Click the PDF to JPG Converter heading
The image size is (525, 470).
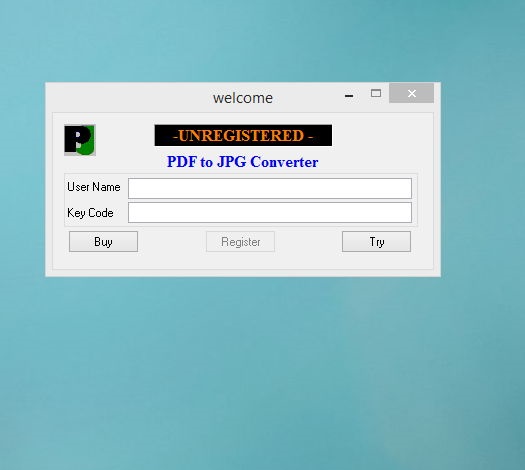pyautogui.click(x=242, y=162)
